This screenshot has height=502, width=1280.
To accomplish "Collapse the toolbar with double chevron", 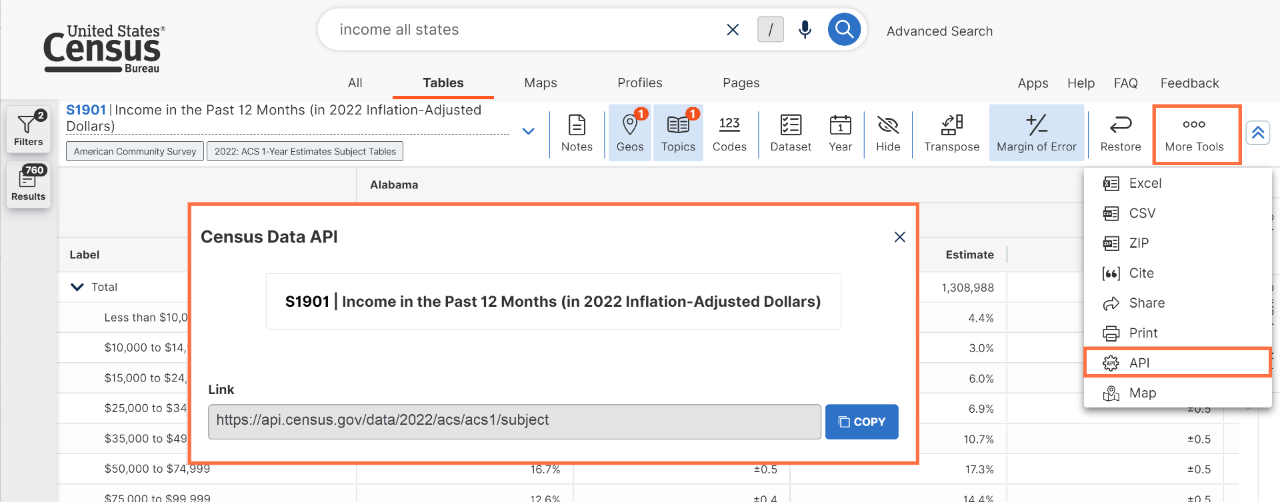I will 1257,132.
